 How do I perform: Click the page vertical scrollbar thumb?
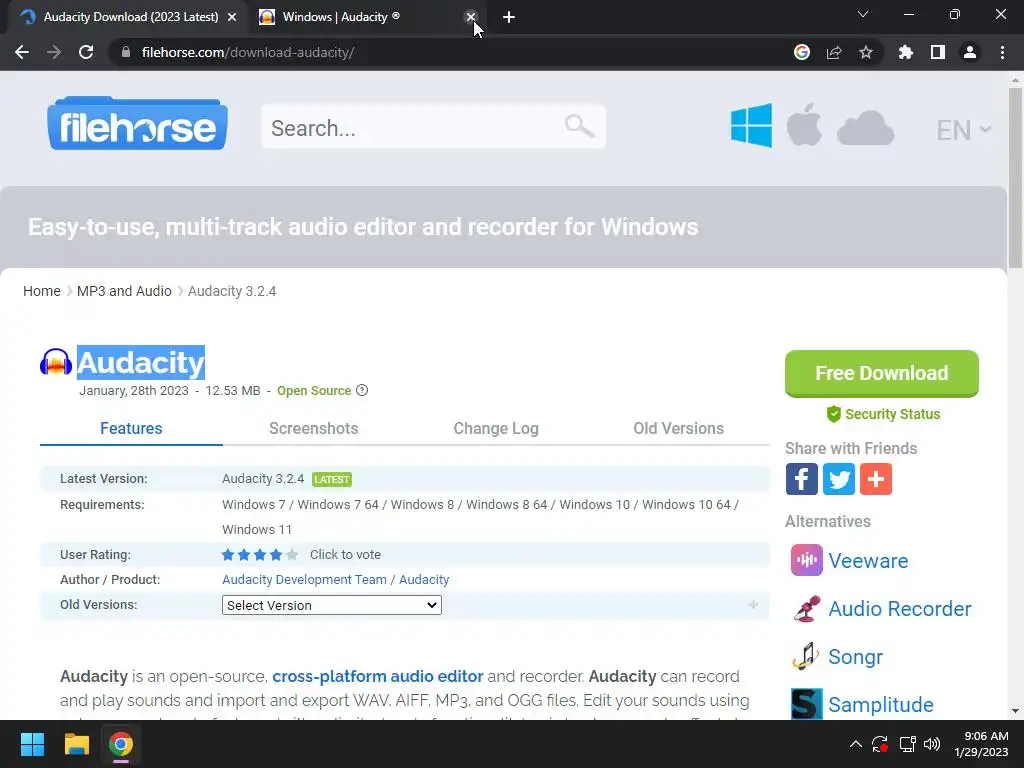click(1015, 178)
